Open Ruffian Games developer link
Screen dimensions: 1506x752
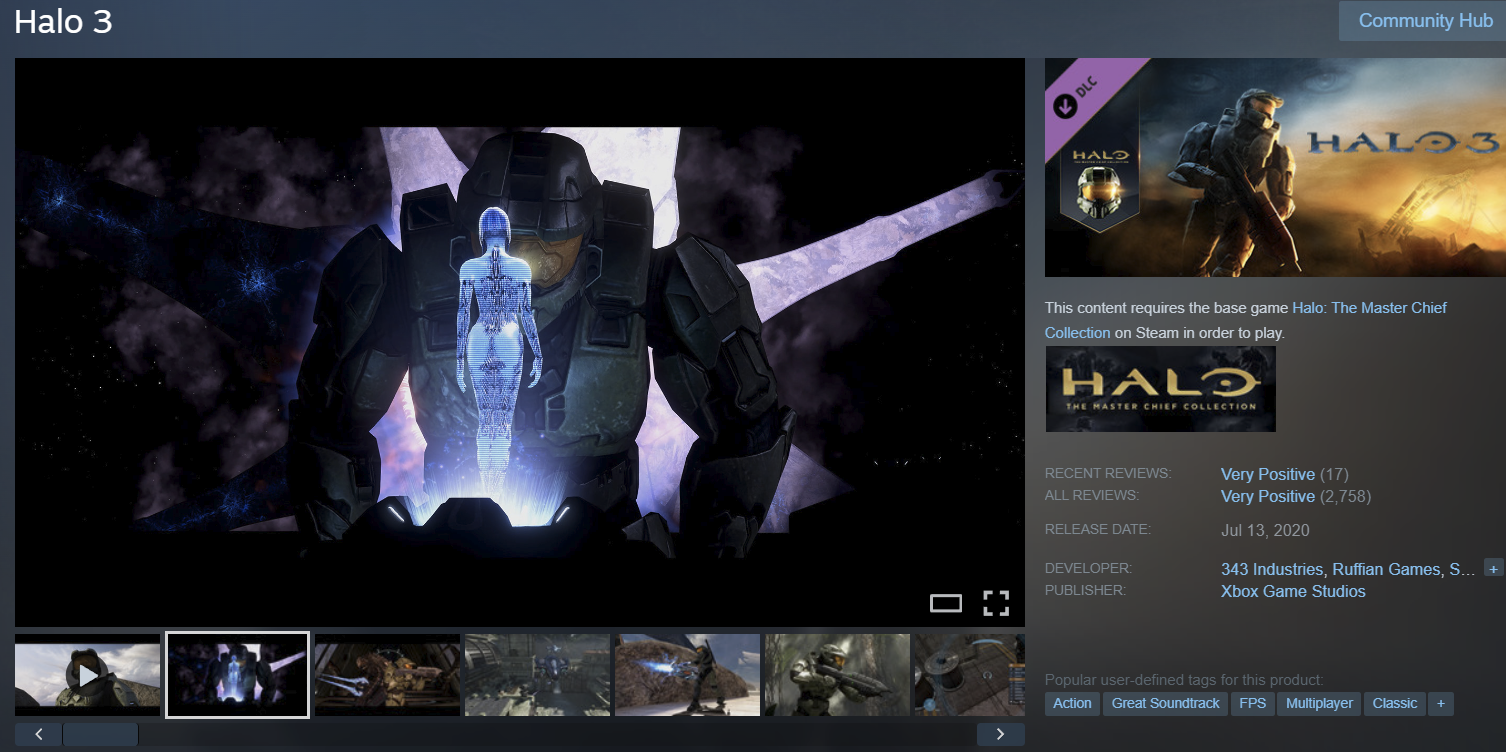(1386, 569)
